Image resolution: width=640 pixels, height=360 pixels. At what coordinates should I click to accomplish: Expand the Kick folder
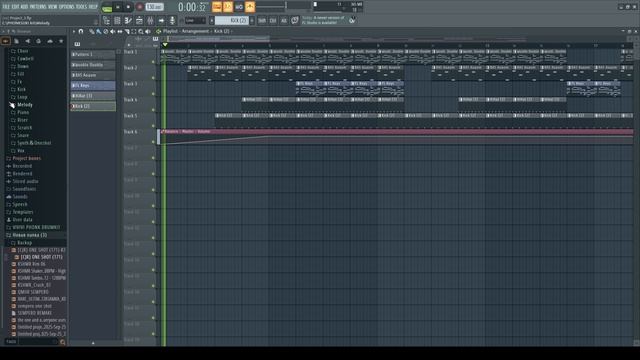[21, 89]
